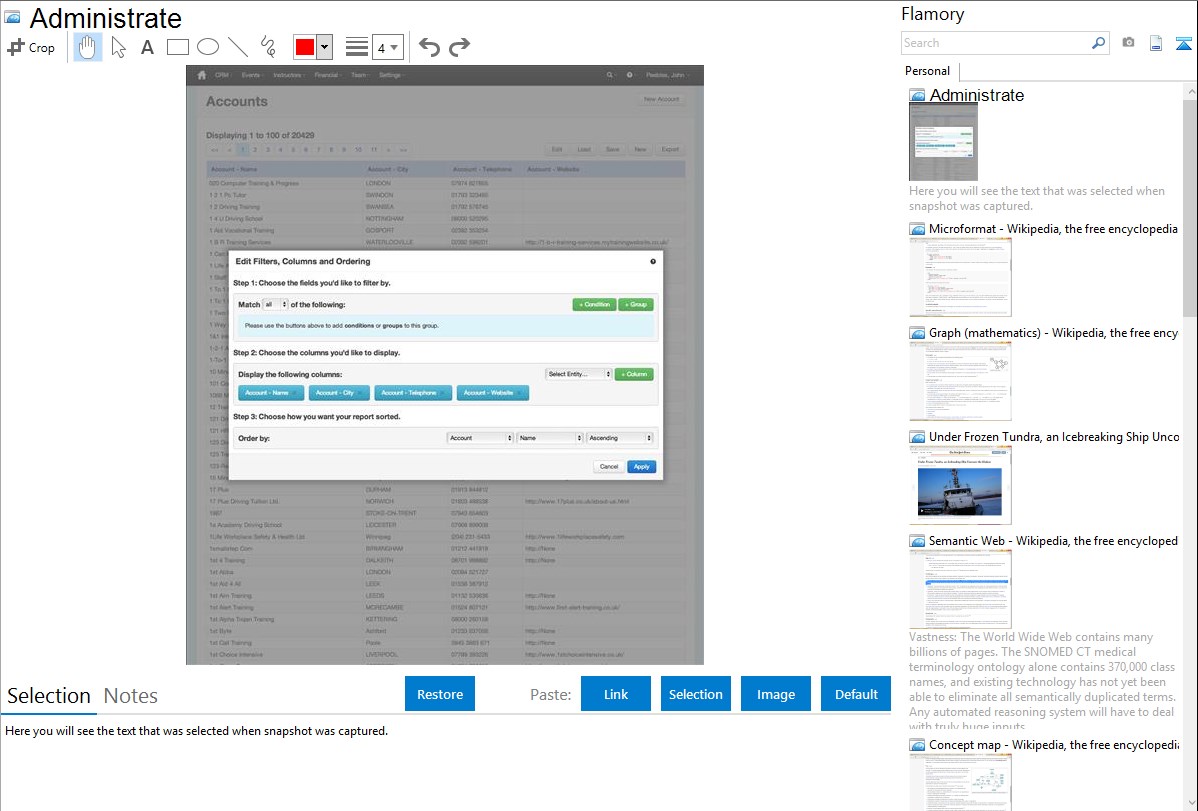The height and width of the screenshot is (811, 1198).
Task: Click the line thickness icon
Action: [357, 47]
